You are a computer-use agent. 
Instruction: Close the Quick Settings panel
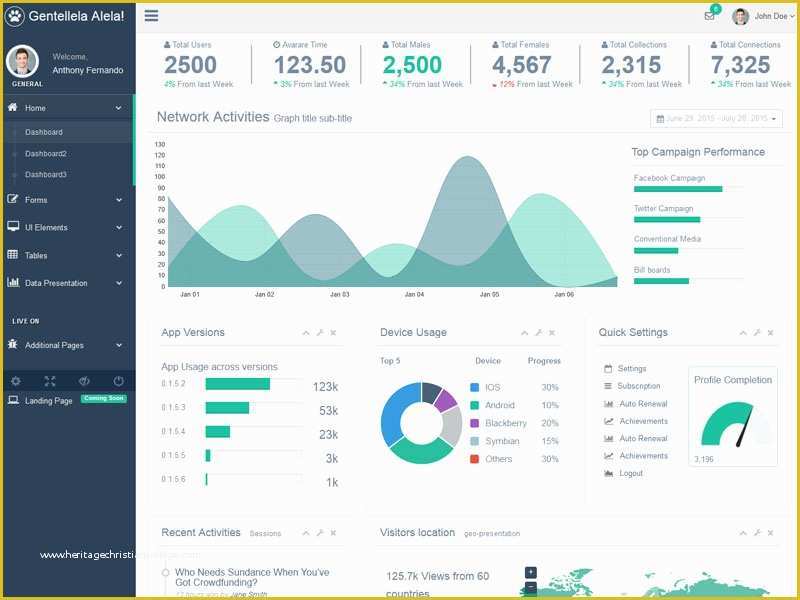[770, 333]
